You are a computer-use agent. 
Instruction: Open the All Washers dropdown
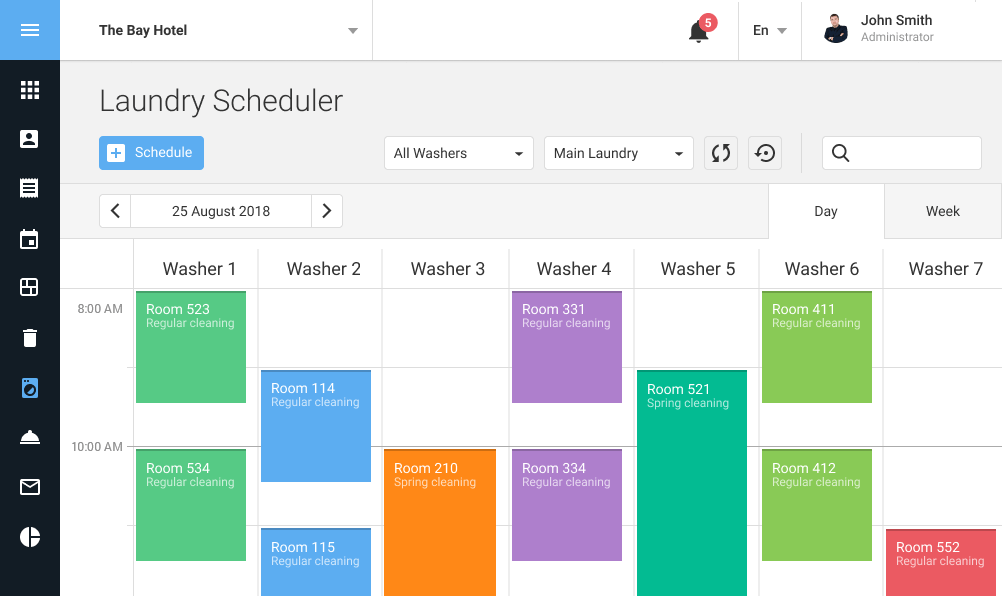point(458,153)
